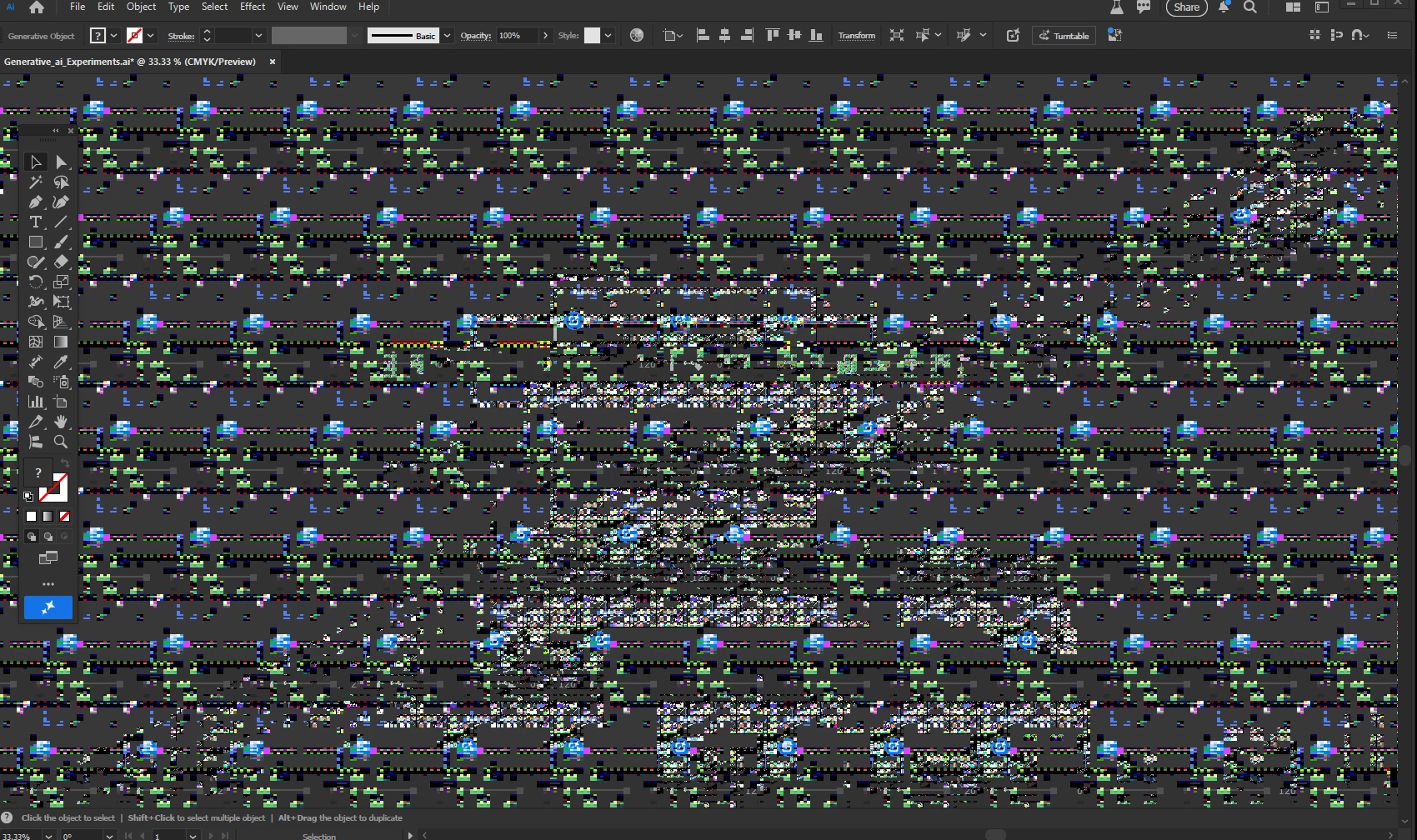The width and height of the screenshot is (1417, 840).
Task: Select the Line Segment tool
Action: (x=61, y=222)
